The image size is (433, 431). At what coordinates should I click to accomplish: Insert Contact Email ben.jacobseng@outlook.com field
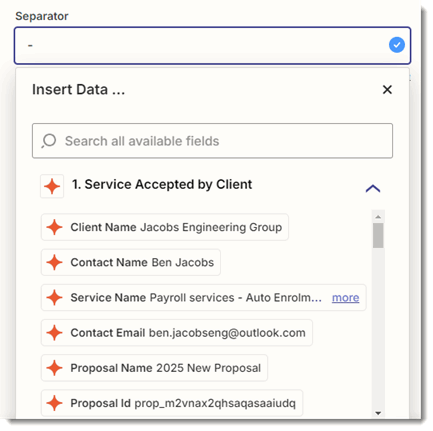177,333
